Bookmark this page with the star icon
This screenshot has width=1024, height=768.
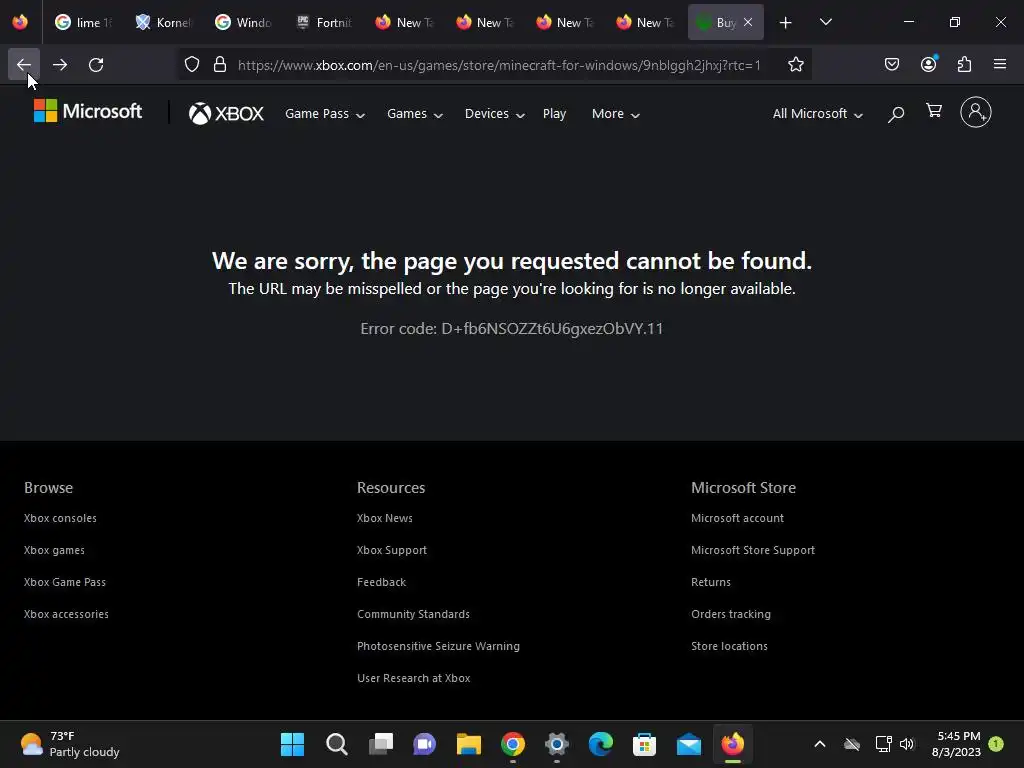795,65
